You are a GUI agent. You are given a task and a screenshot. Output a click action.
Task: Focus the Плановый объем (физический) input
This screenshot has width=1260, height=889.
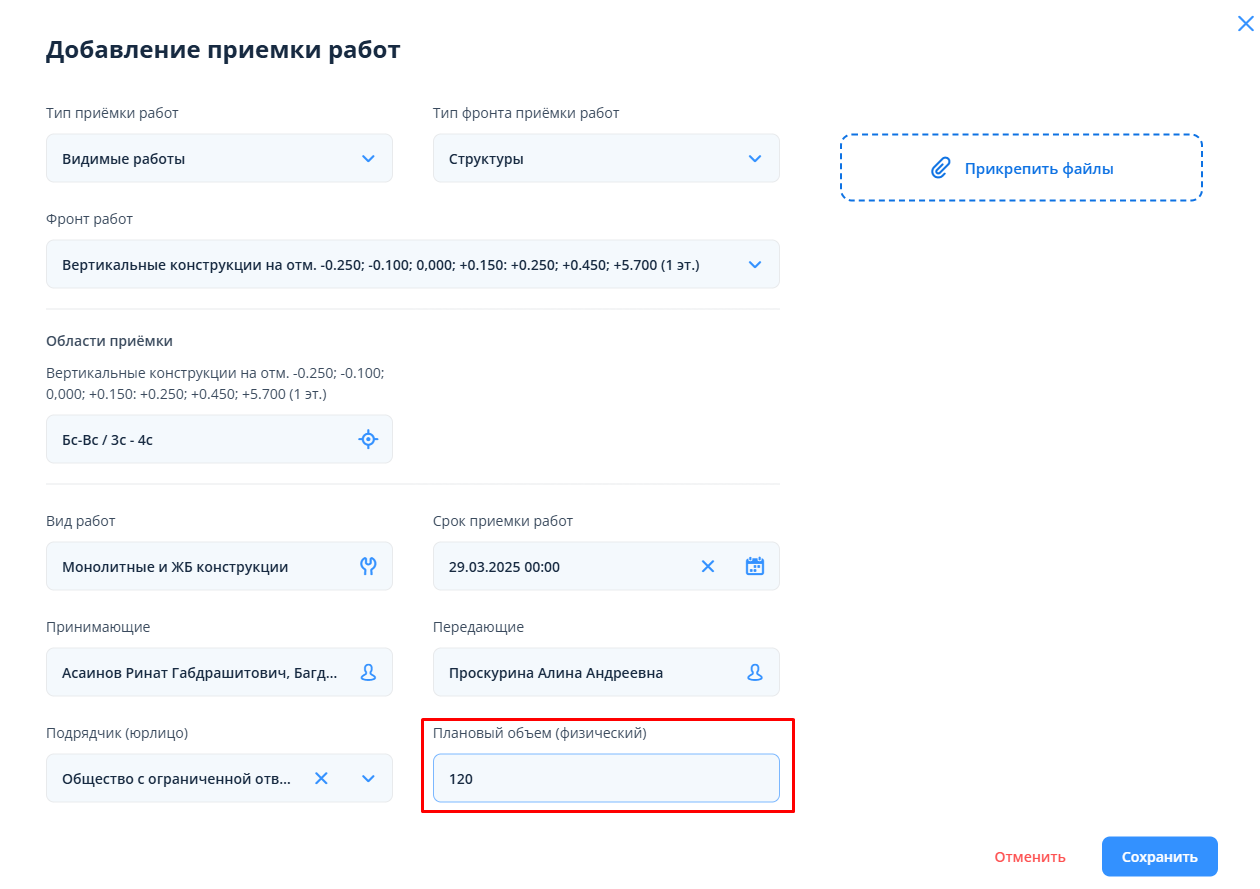[605, 778]
